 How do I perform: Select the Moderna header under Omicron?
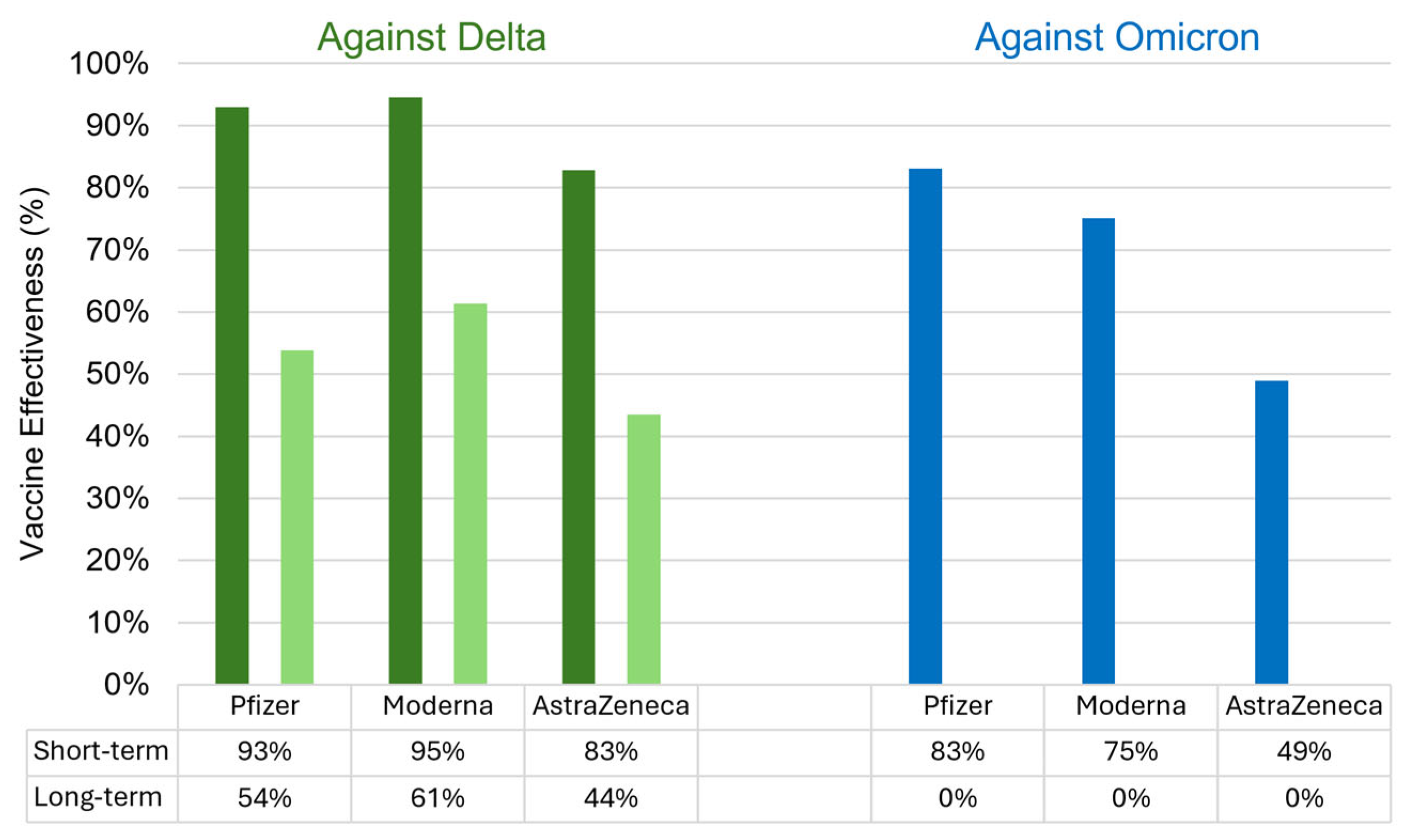pos(1130,706)
